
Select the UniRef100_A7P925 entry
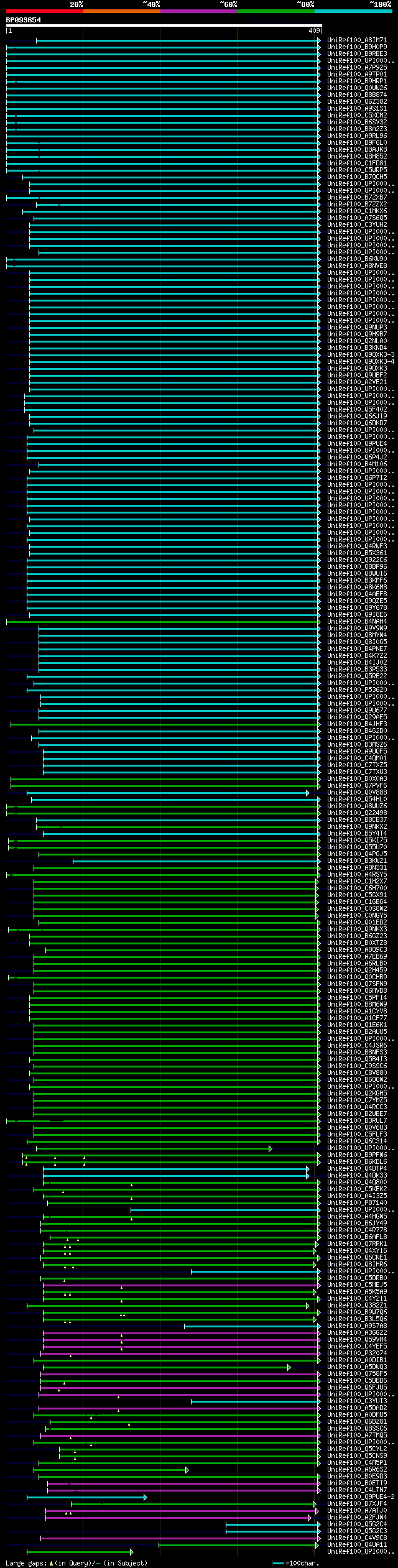[x=357, y=67]
